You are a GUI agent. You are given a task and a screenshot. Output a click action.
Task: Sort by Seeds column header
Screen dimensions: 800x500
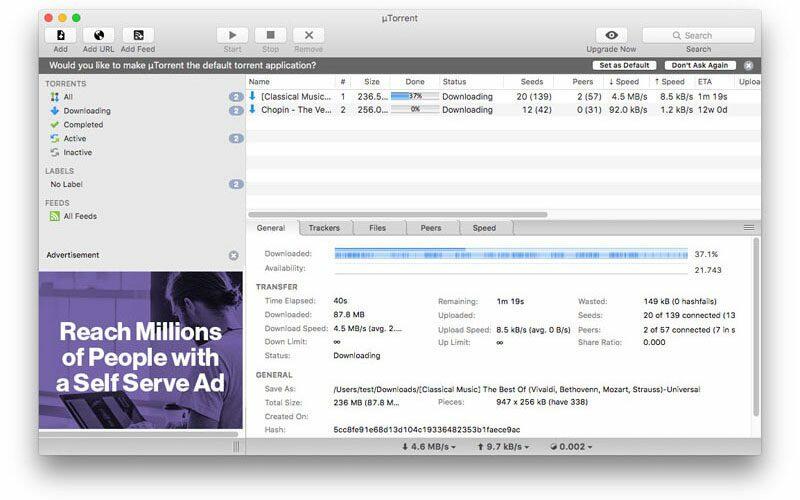[x=532, y=82]
